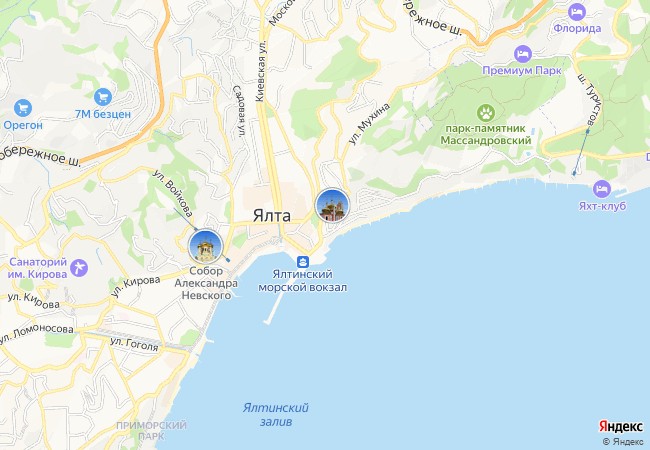Click the Яндекс logo

(620, 426)
